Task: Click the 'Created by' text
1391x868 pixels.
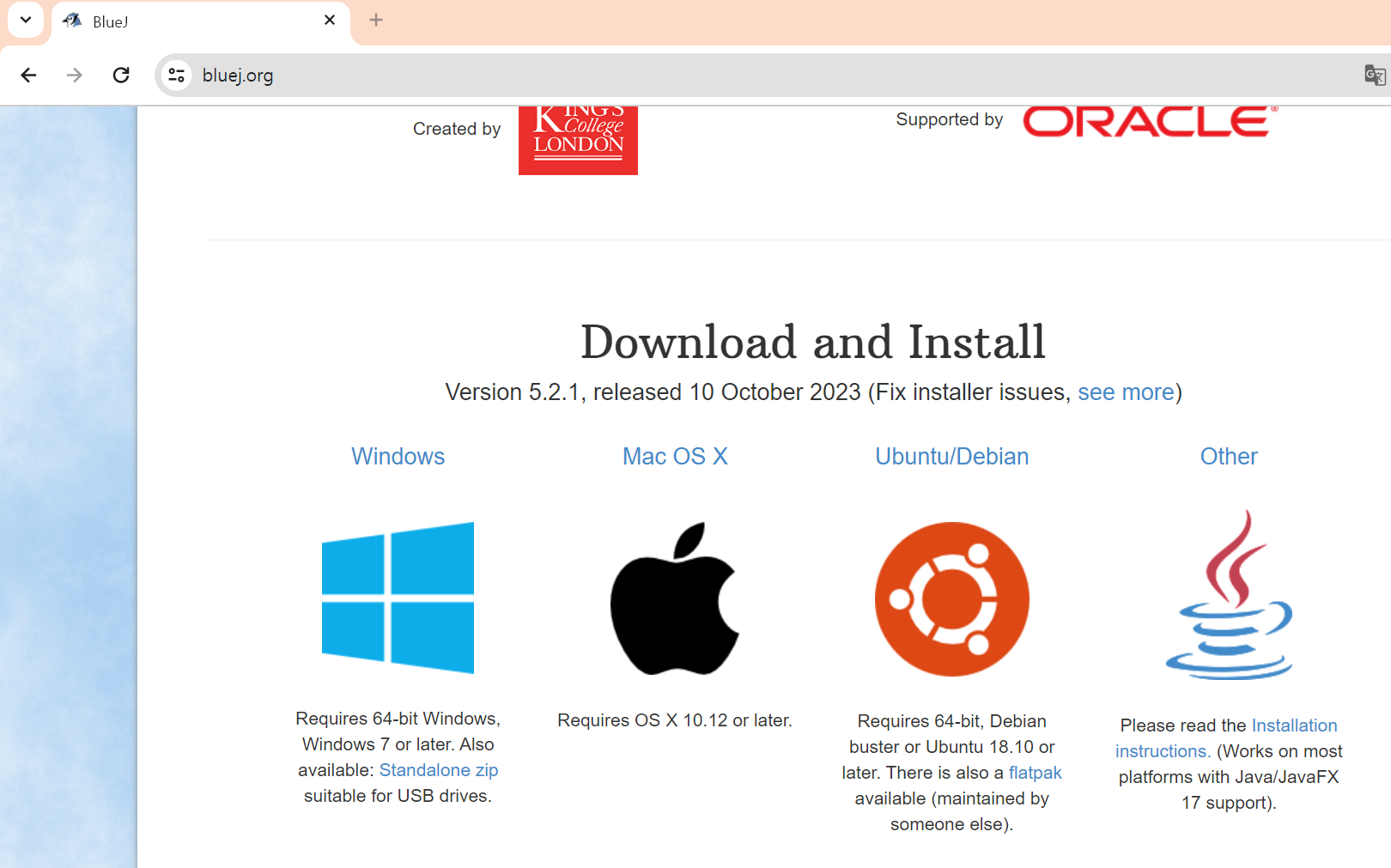Action: click(457, 129)
